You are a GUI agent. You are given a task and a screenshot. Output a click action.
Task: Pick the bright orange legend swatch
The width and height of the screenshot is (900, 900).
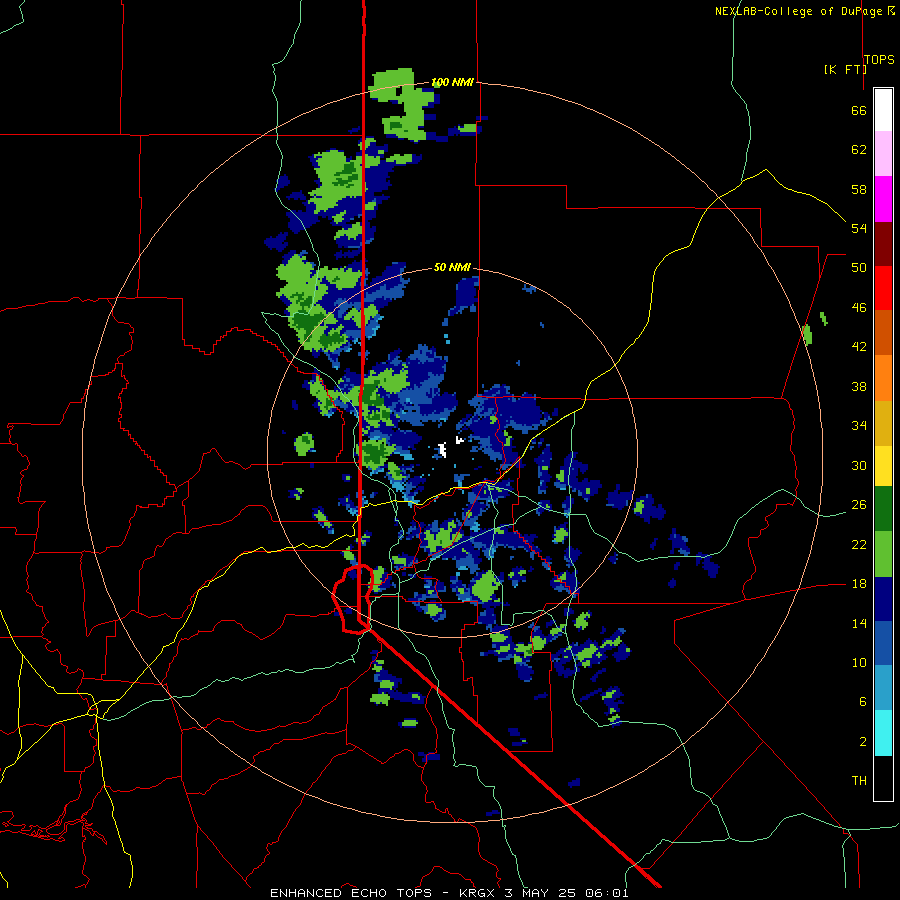pyautogui.click(x=883, y=378)
